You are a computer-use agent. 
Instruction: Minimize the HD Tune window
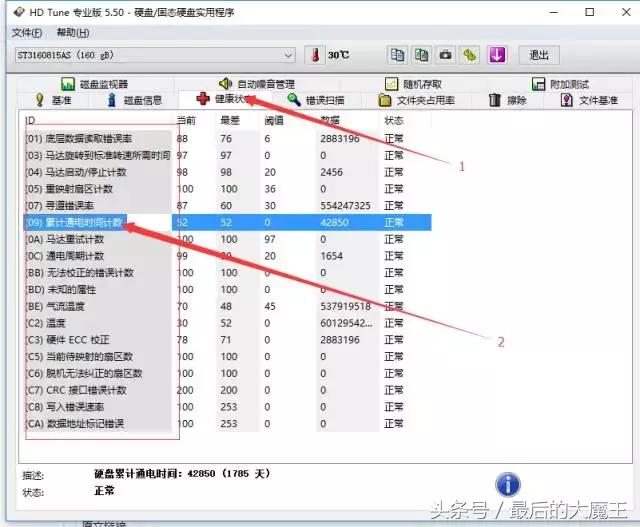[554, 12]
